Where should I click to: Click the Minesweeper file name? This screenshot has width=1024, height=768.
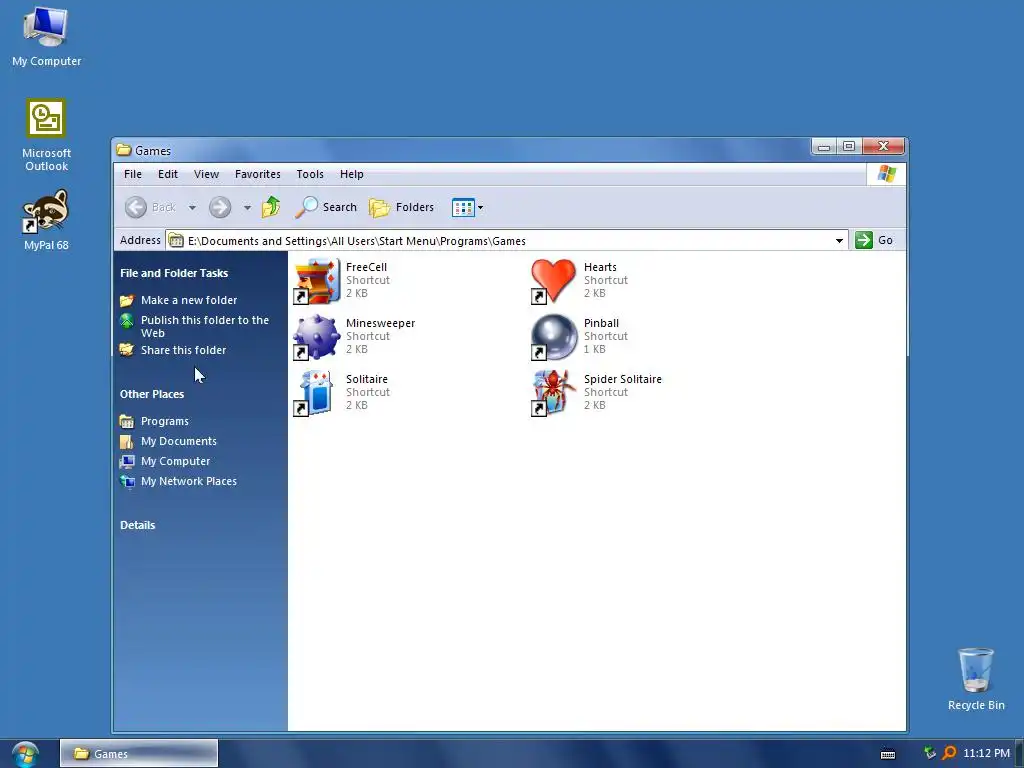pyautogui.click(x=380, y=323)
